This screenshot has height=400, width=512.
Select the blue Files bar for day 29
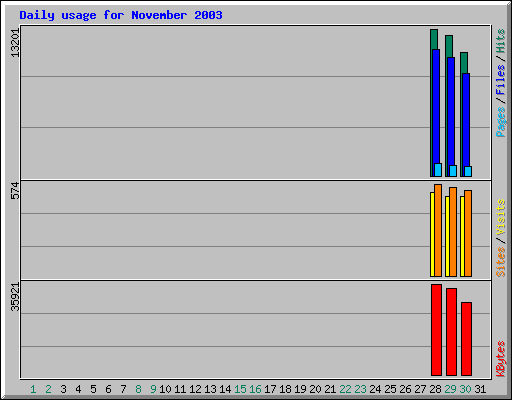click(x=451, y=111)
